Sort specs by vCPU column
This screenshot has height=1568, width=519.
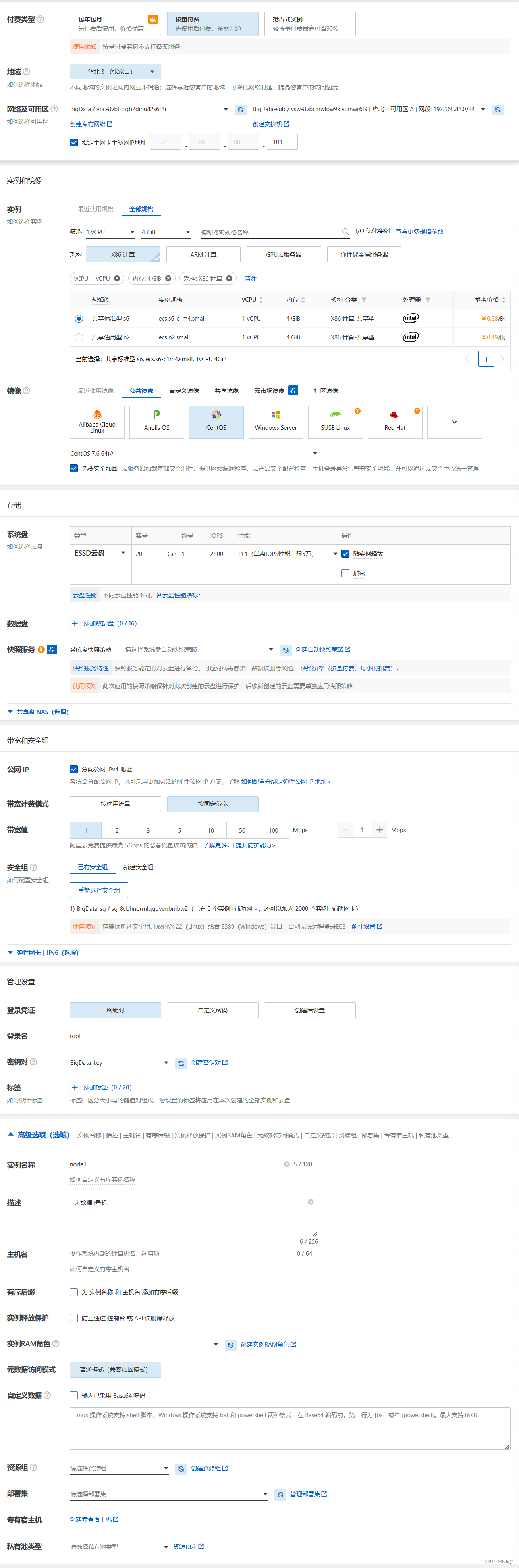tap(261, 300)
